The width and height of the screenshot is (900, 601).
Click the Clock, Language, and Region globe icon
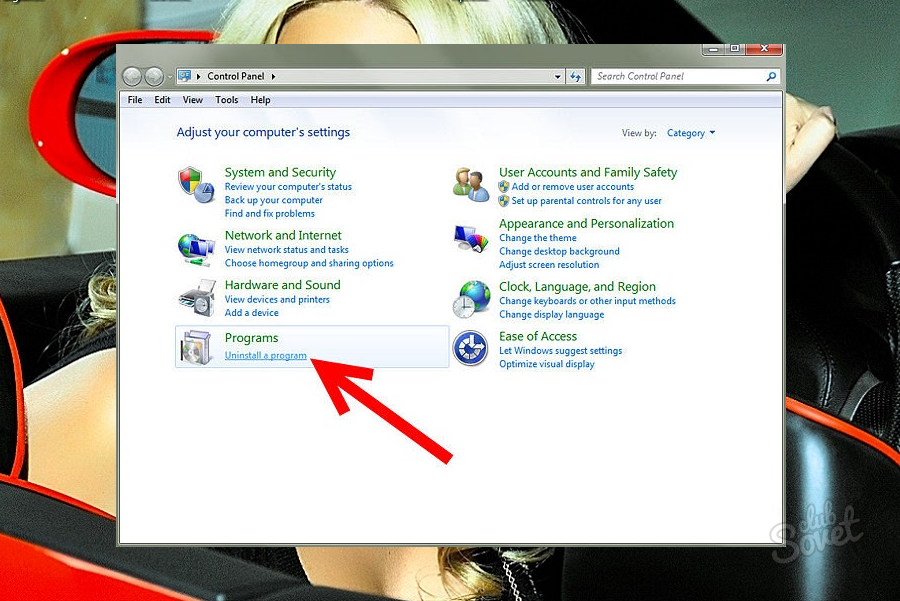click(x=470, y=298)
